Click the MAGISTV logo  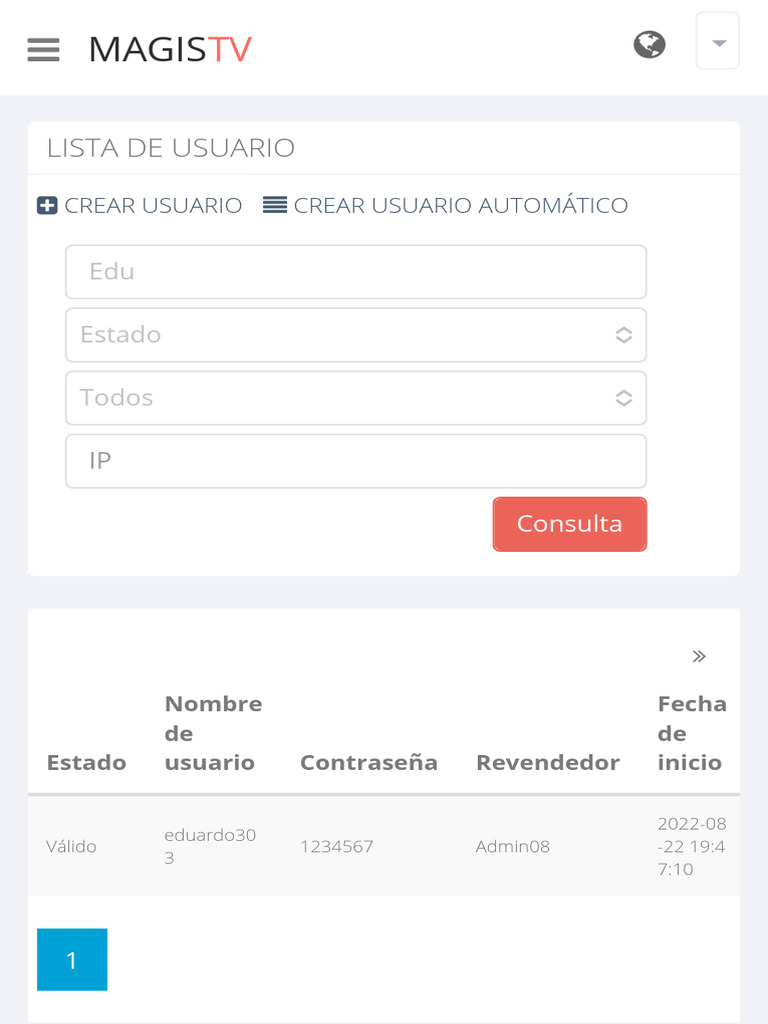170,49
